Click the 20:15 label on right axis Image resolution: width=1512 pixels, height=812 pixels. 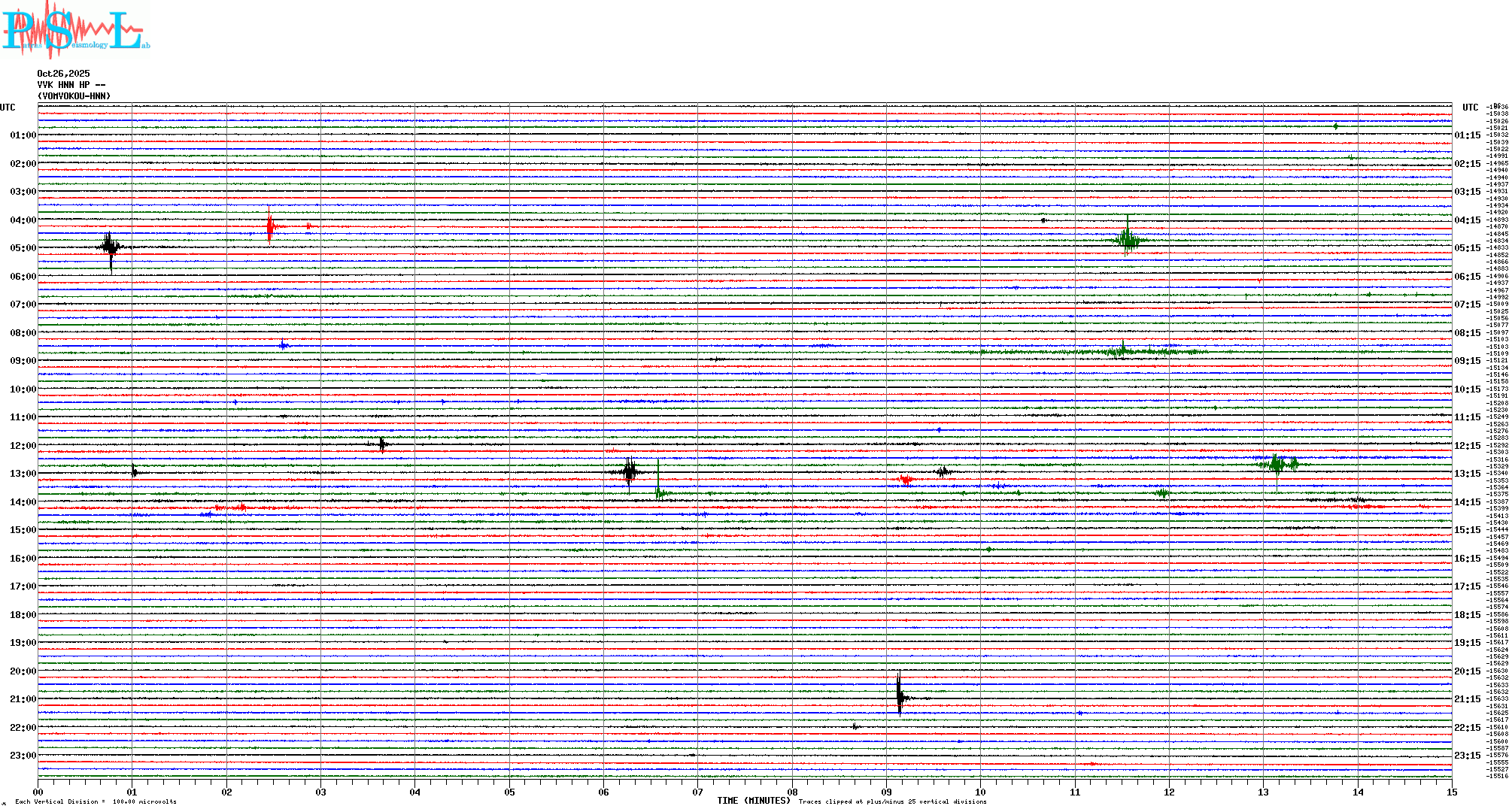coord(1467,671)
